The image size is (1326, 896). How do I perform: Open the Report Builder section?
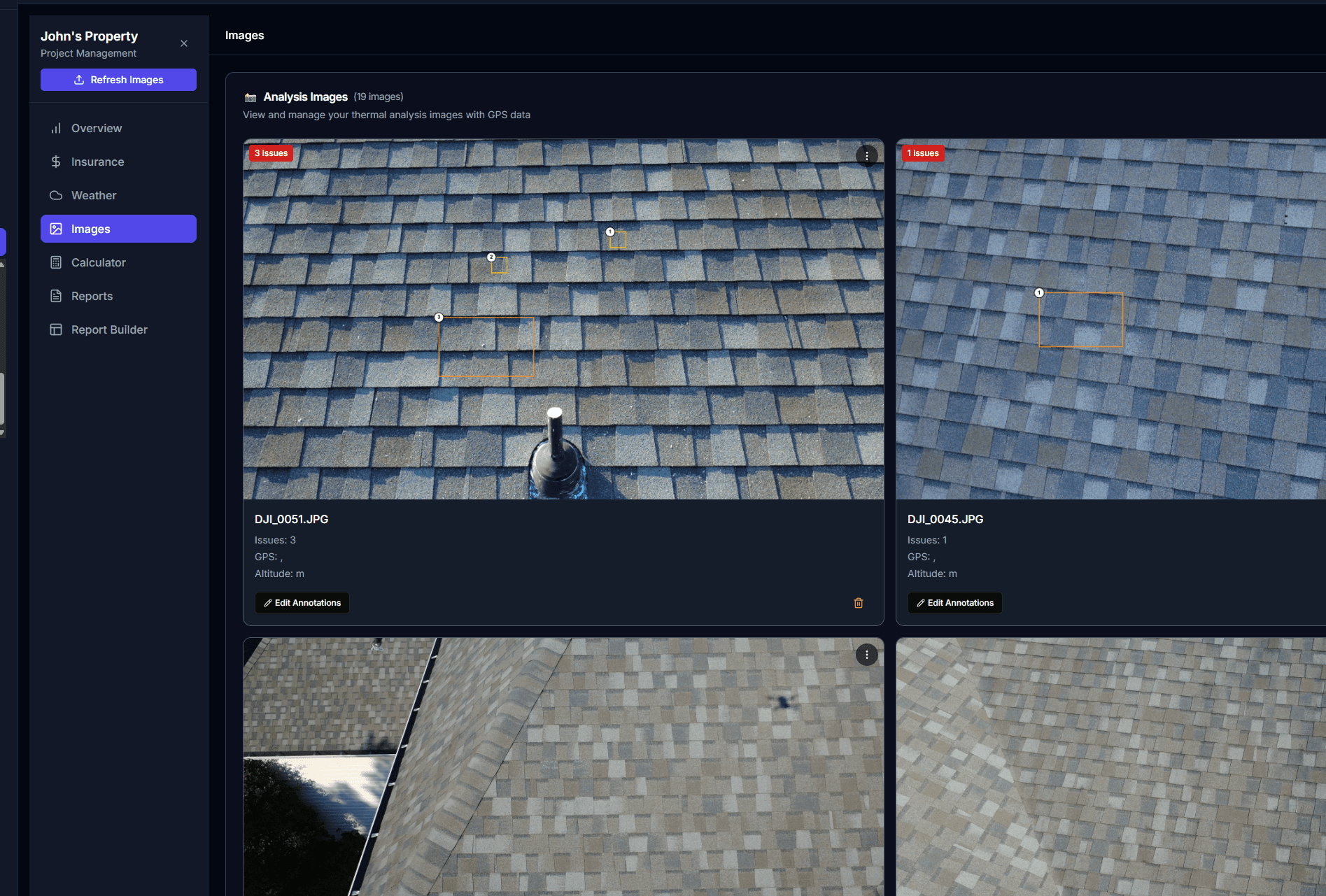tap(118, 329)
